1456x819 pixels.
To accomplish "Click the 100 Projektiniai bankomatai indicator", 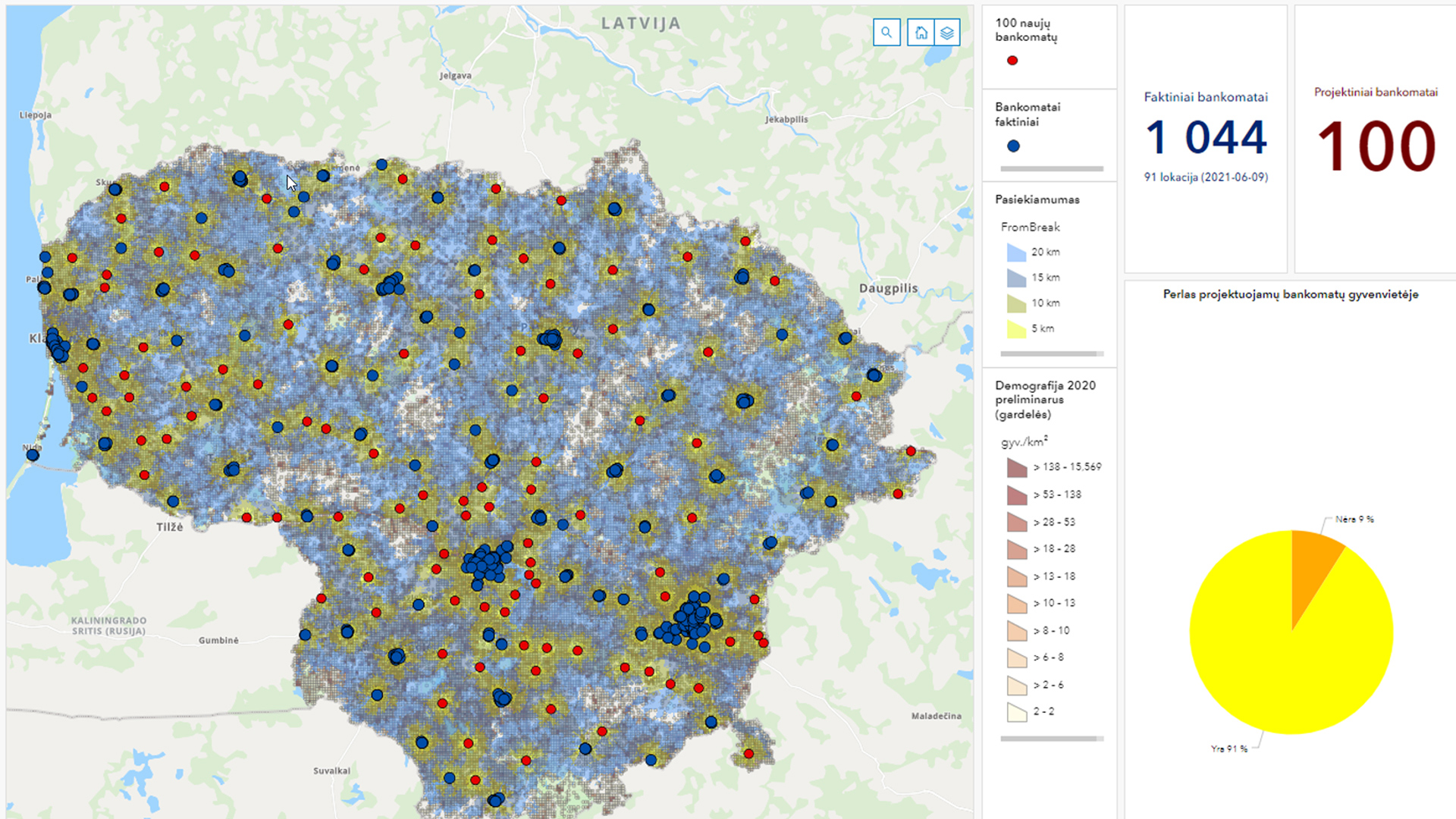I will pyautogui.click(x=1376, y=146).
